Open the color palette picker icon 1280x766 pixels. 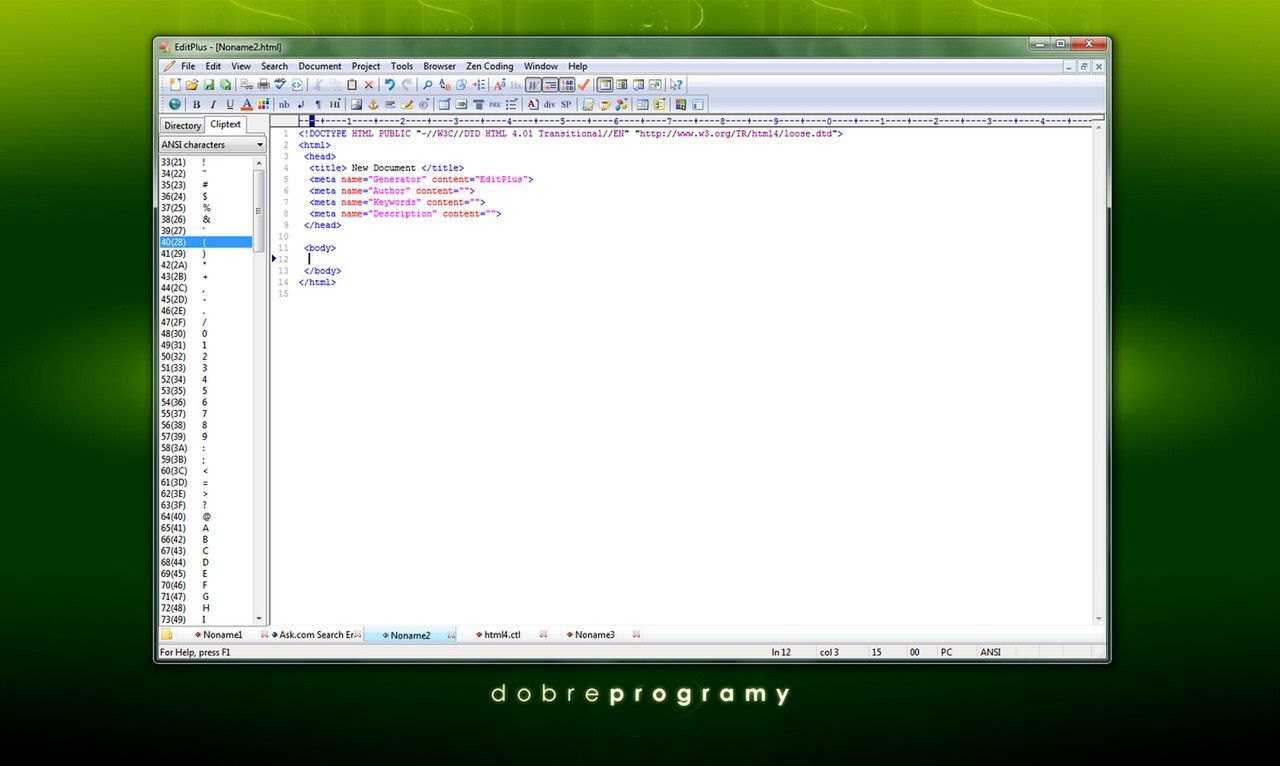(264, 104)
